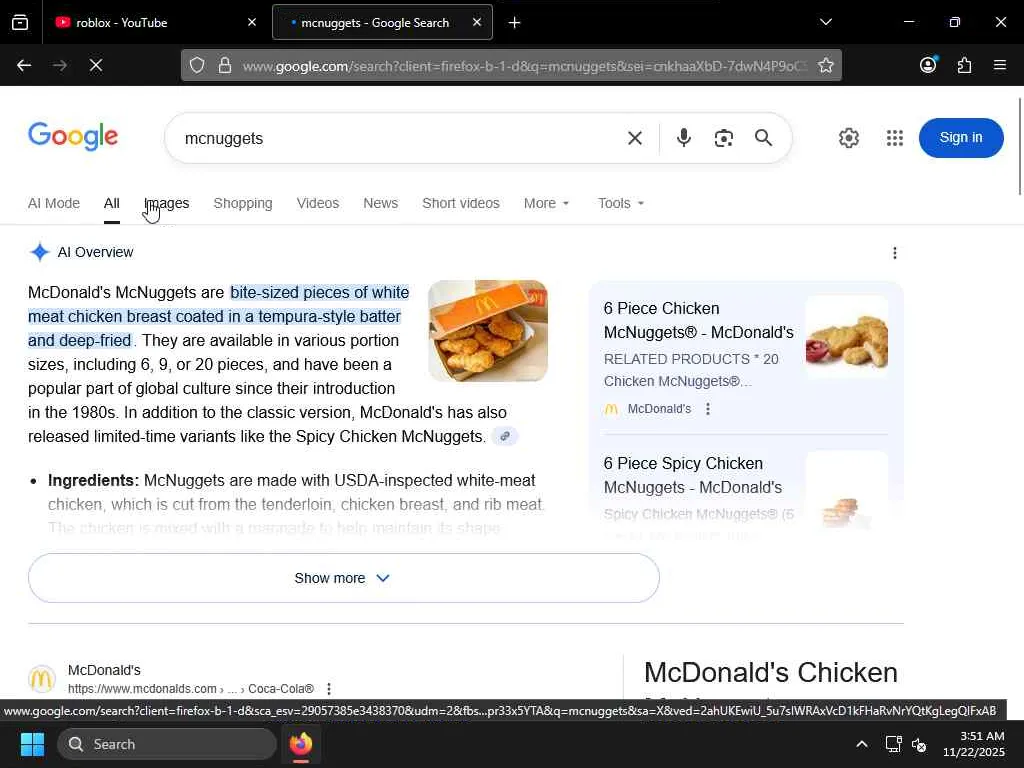This screenshot has height=768, width=1024.
Task: Open muted volume tray icon
Action: tap(920, 744)
